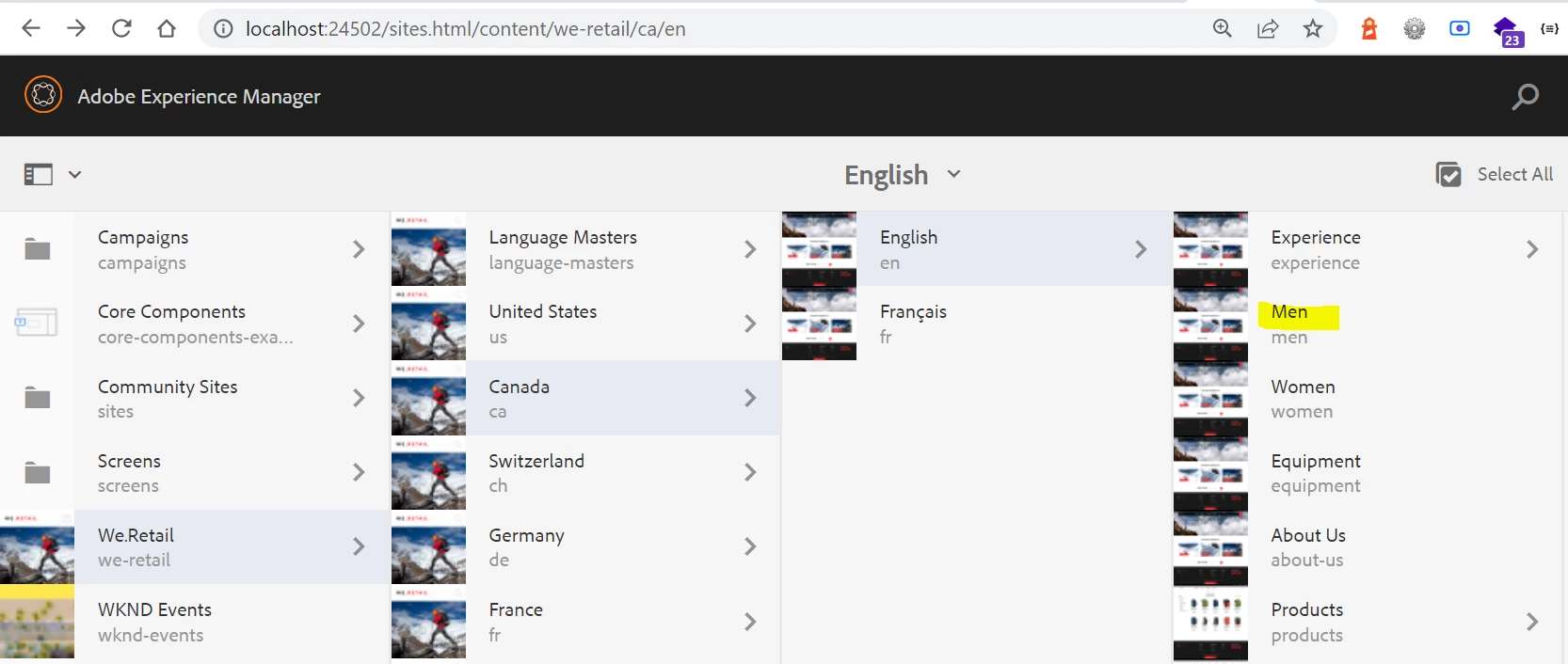Click the Community Sites folder icon
The image size is (1568, 664).
(x=38, y=398)
